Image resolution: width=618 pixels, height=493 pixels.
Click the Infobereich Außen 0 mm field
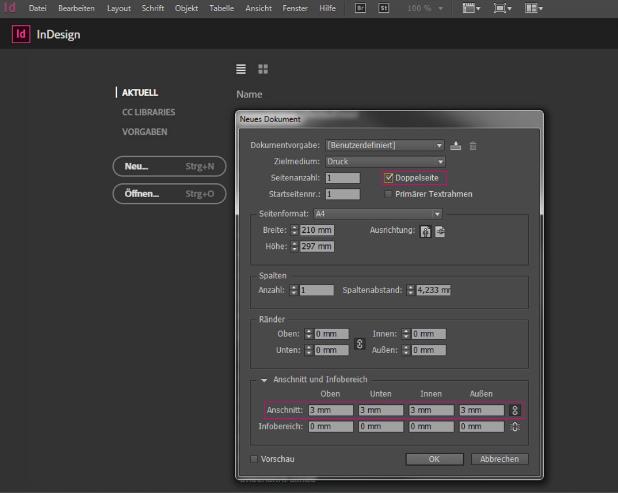482,426
